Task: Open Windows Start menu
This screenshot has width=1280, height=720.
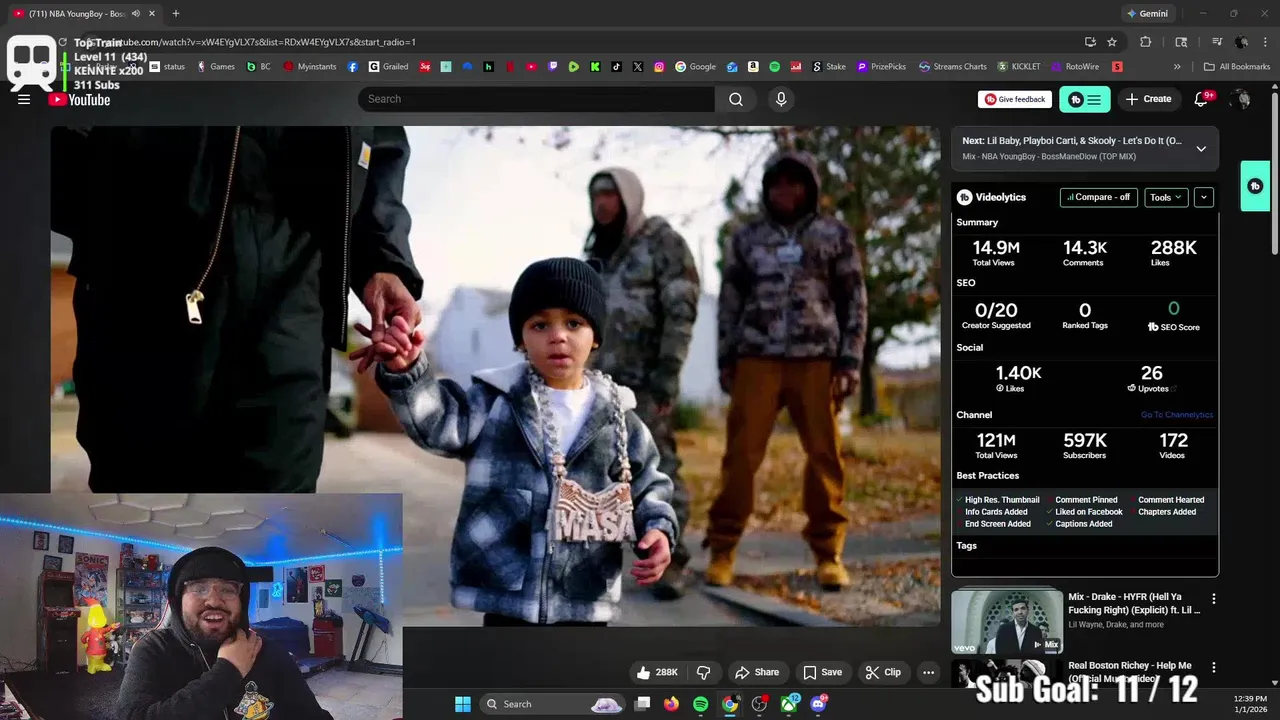Action: 463,704
